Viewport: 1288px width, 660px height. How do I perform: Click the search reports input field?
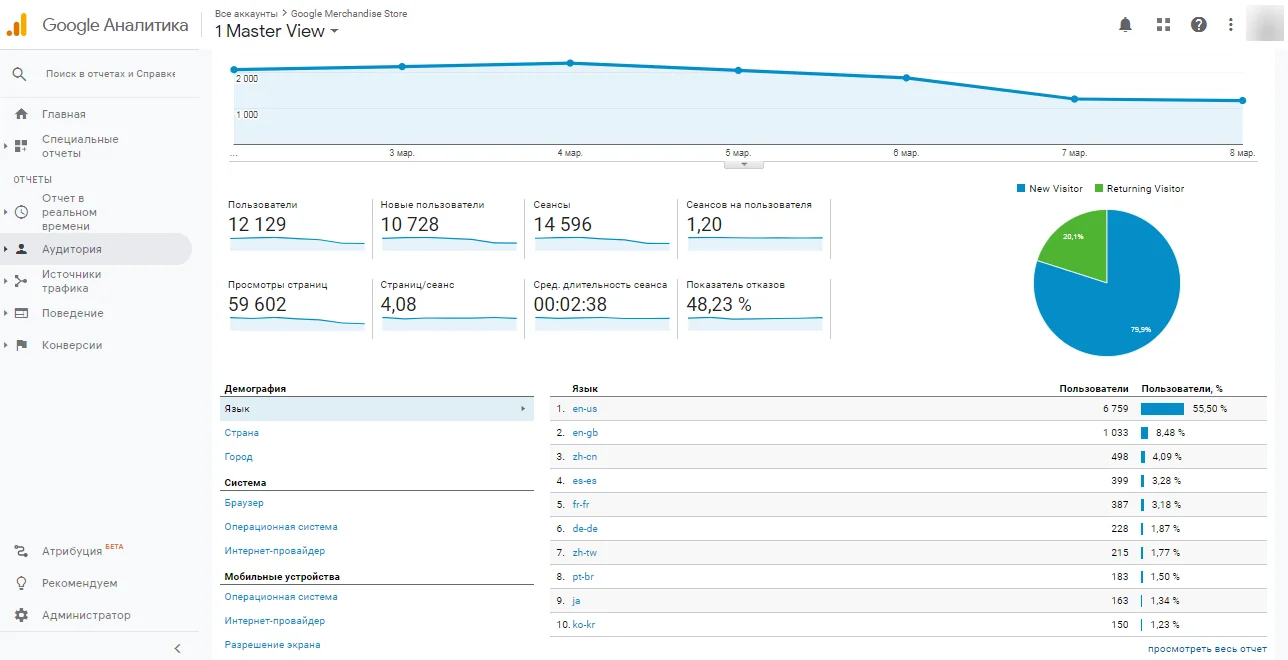(x=111, y=74)
